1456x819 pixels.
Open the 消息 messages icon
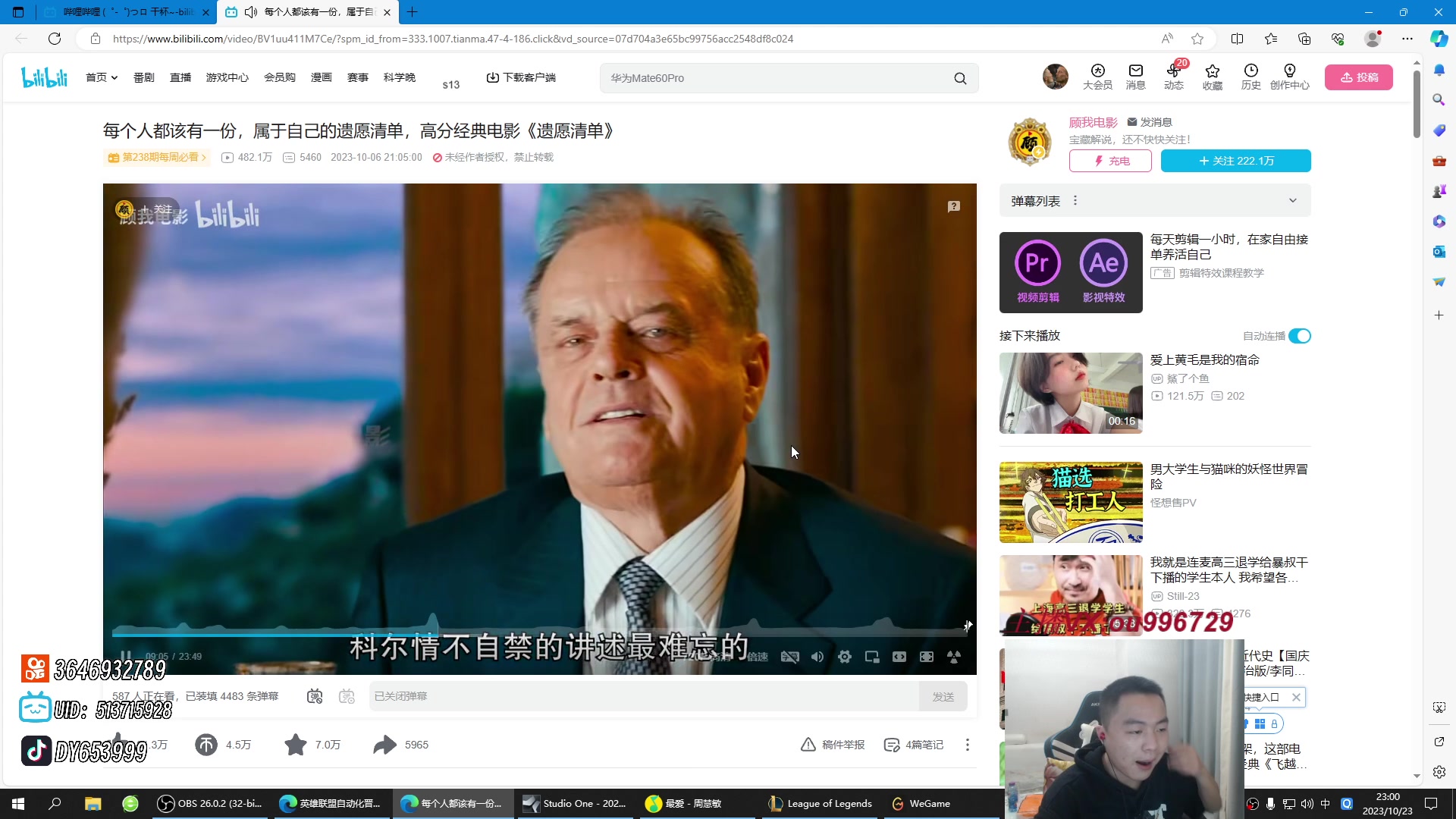1135,77
